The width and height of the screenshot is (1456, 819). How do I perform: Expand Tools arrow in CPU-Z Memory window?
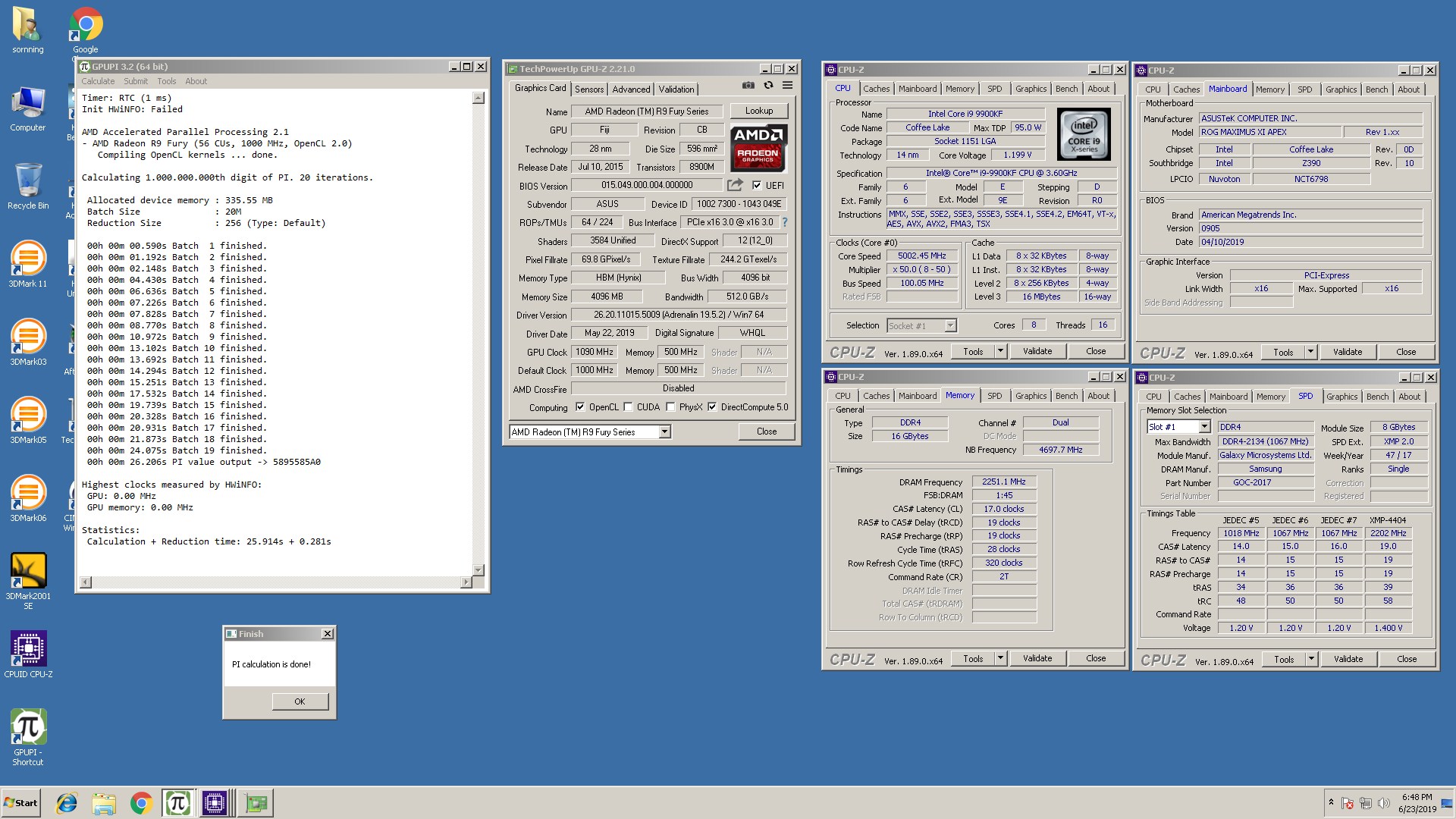tap(1000, 658)
